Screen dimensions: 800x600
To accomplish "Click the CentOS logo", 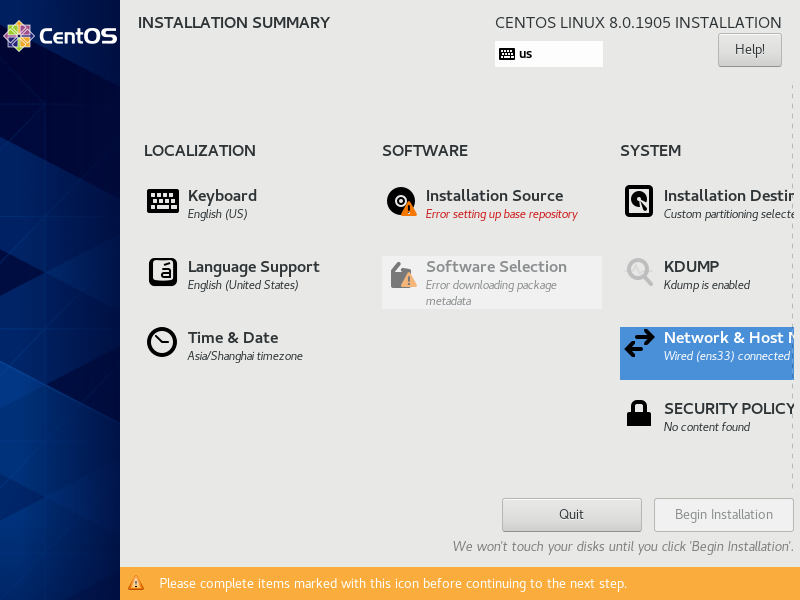I will tap(60, 36).
